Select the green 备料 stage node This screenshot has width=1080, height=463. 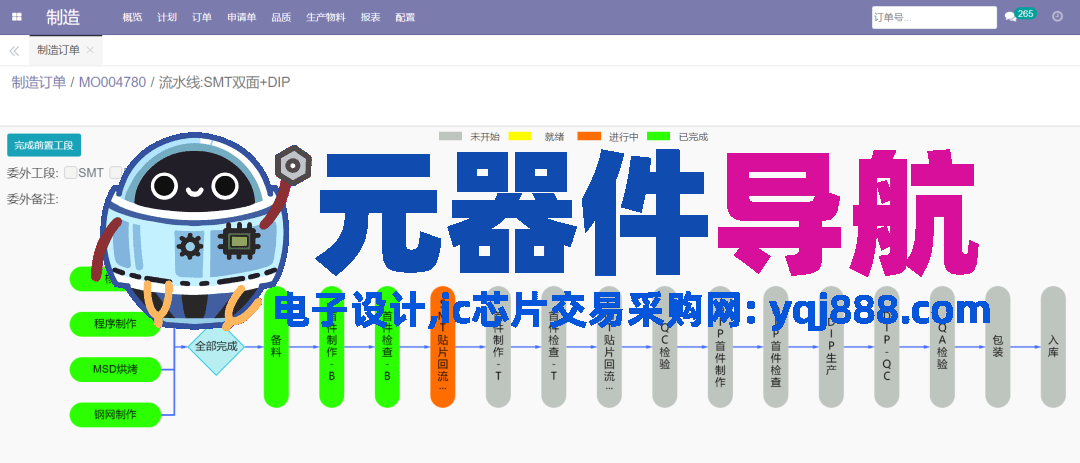276,347
